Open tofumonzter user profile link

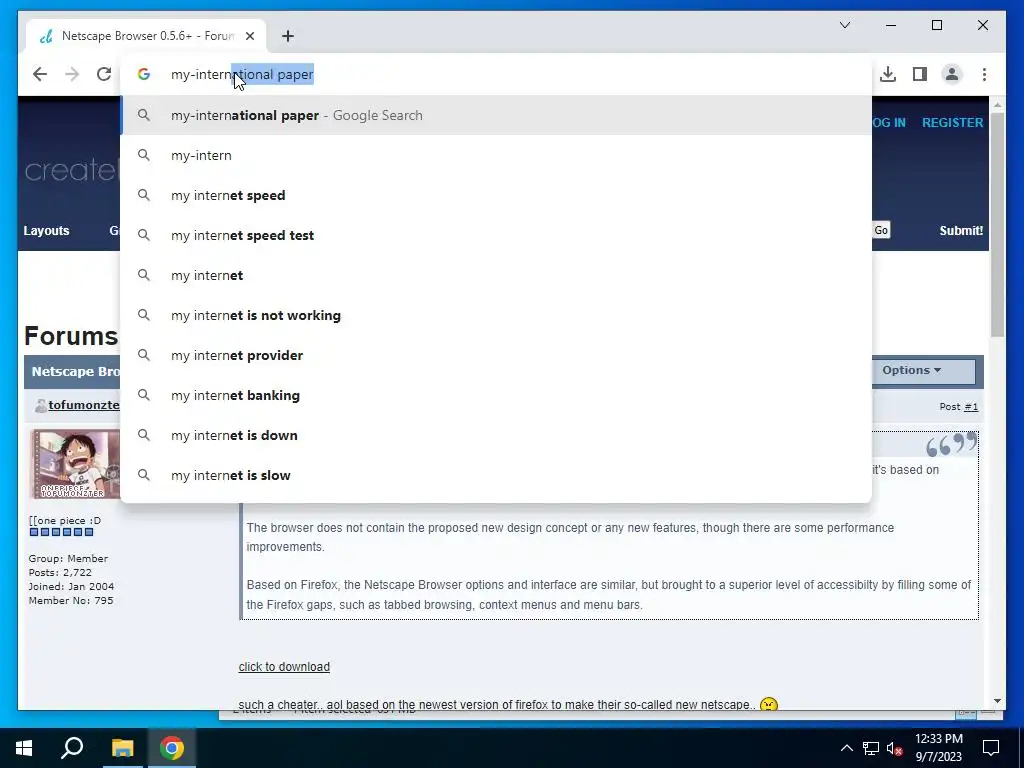[84, 405]
